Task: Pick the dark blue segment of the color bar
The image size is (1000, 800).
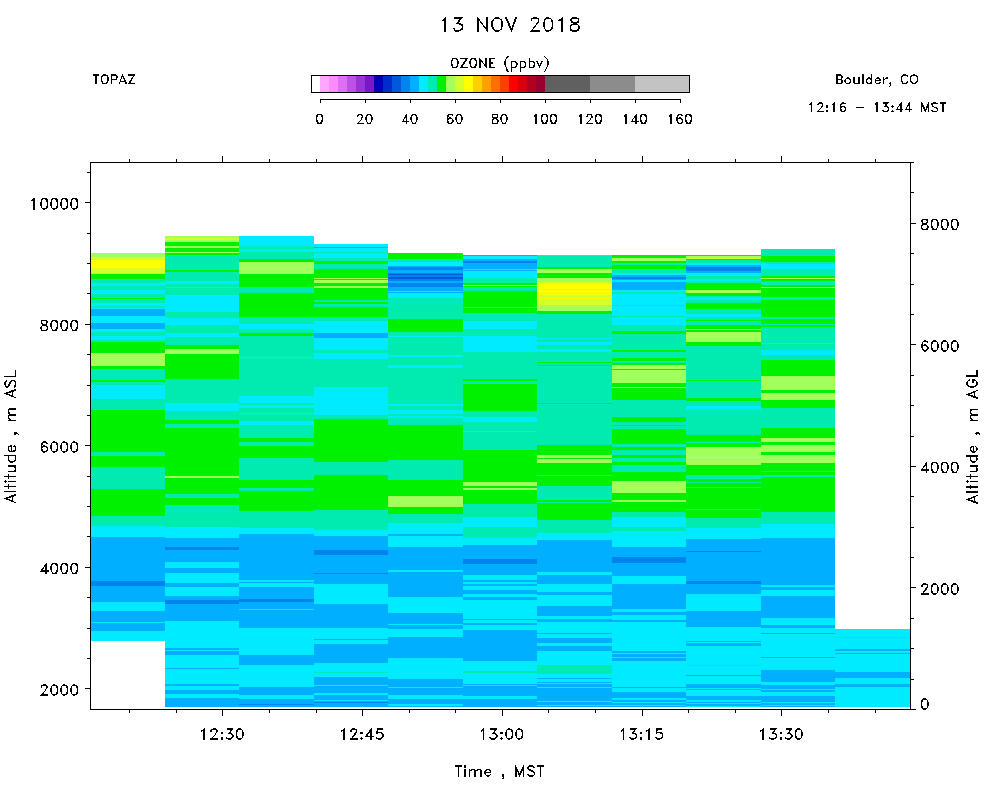Action: coord(378,84)
